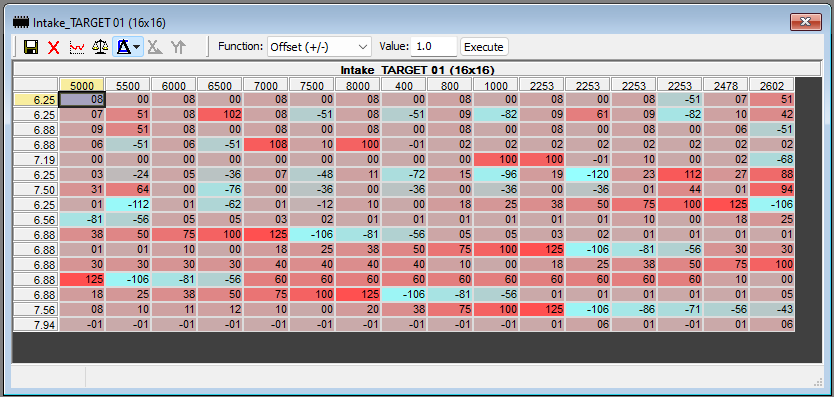This screenshot has height=397, width=834.
Task: Close the Intake_TARGET 01 window
Action: tap(805, 22)
